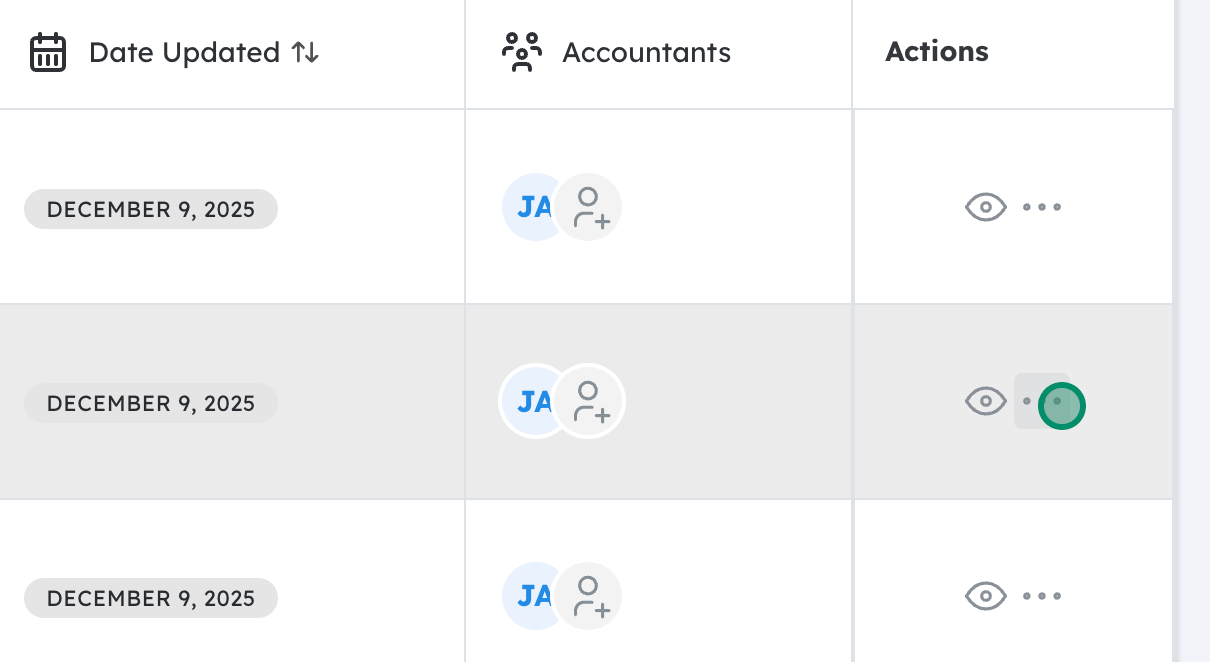Click the Date Updated header label
1210x662 pixels.
point(184,52)
